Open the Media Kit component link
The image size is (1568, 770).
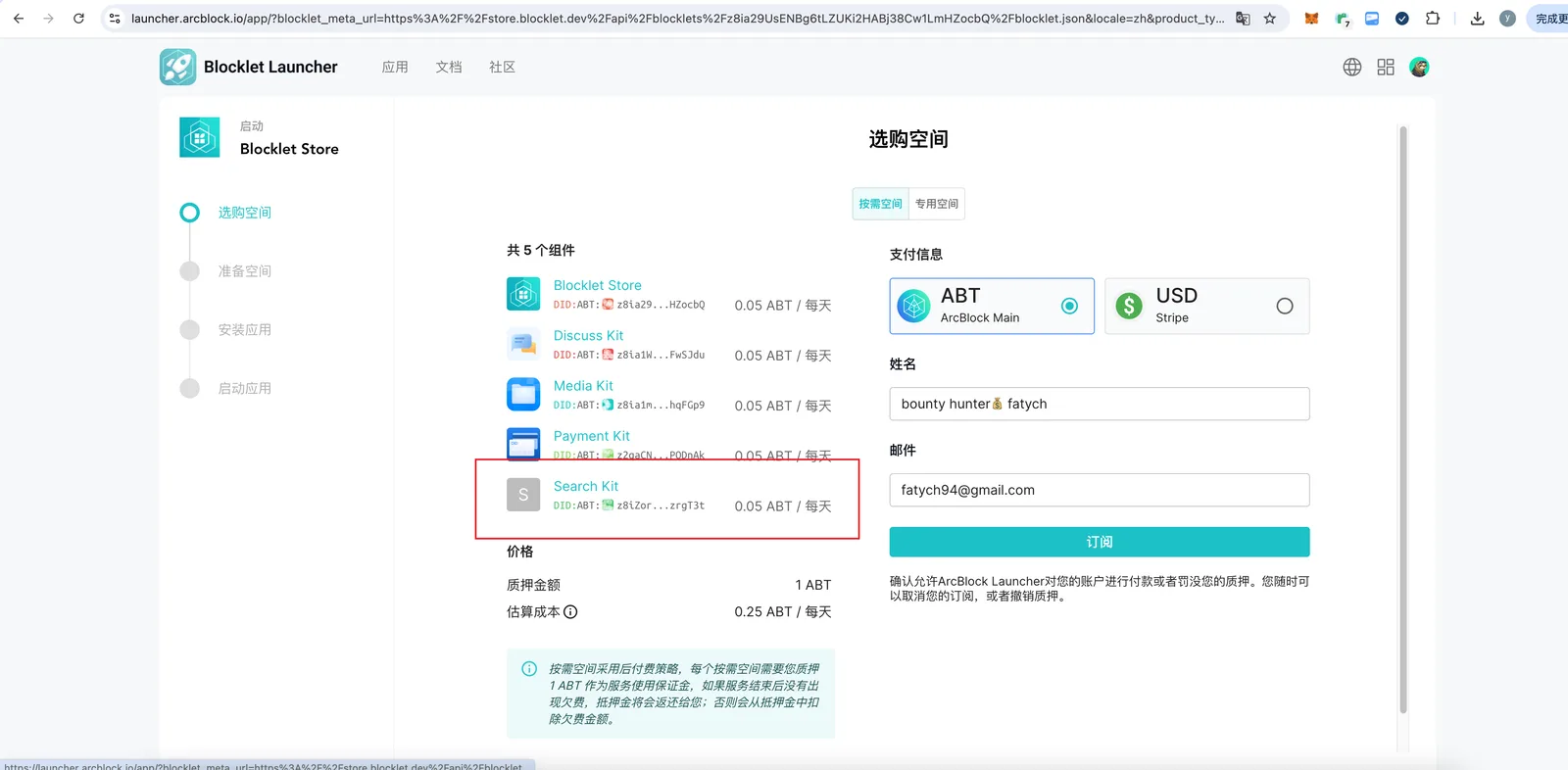[x=583, y=386]
